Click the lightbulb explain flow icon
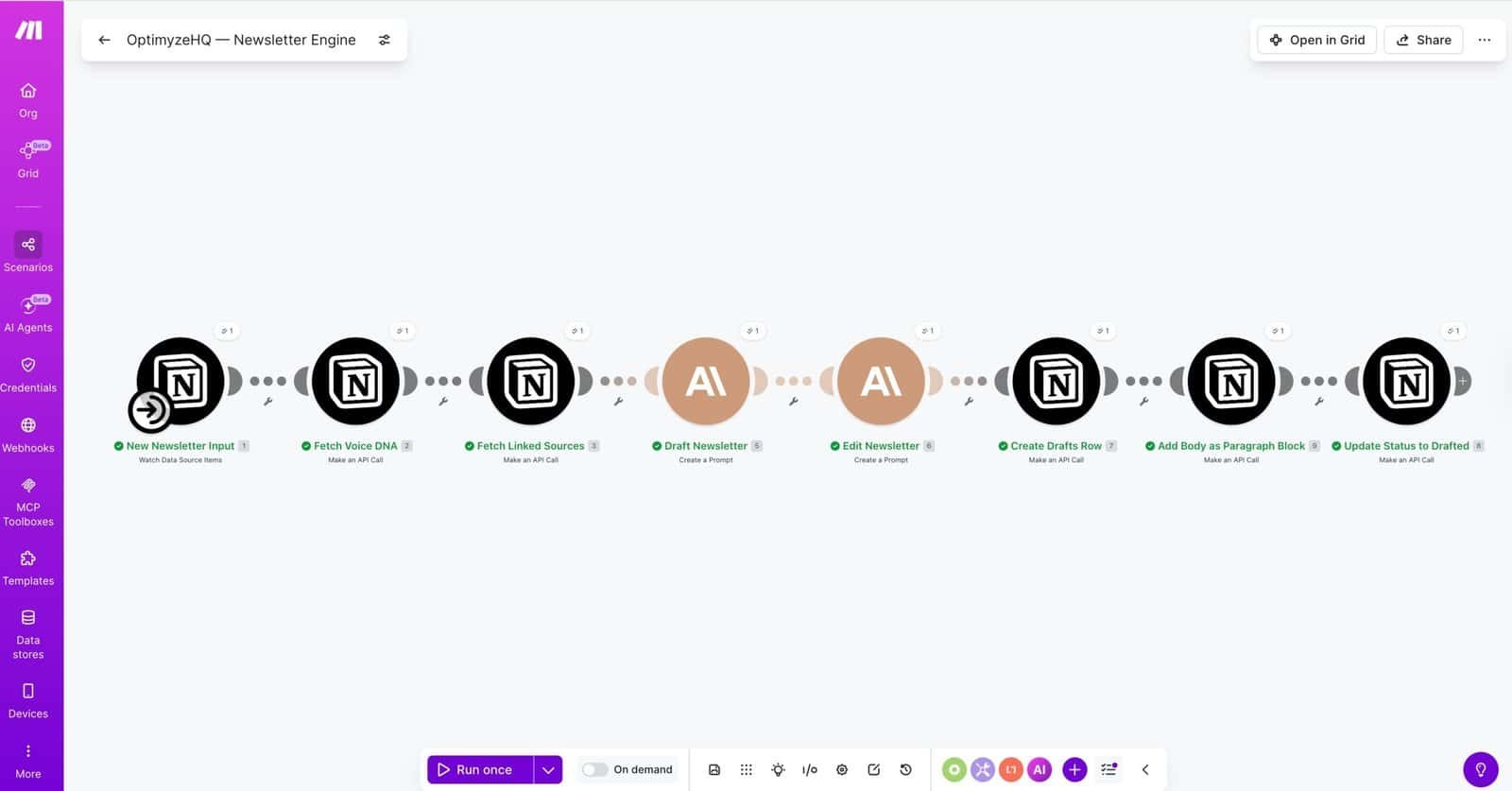Screen dimensions: 1512x791 778,769
